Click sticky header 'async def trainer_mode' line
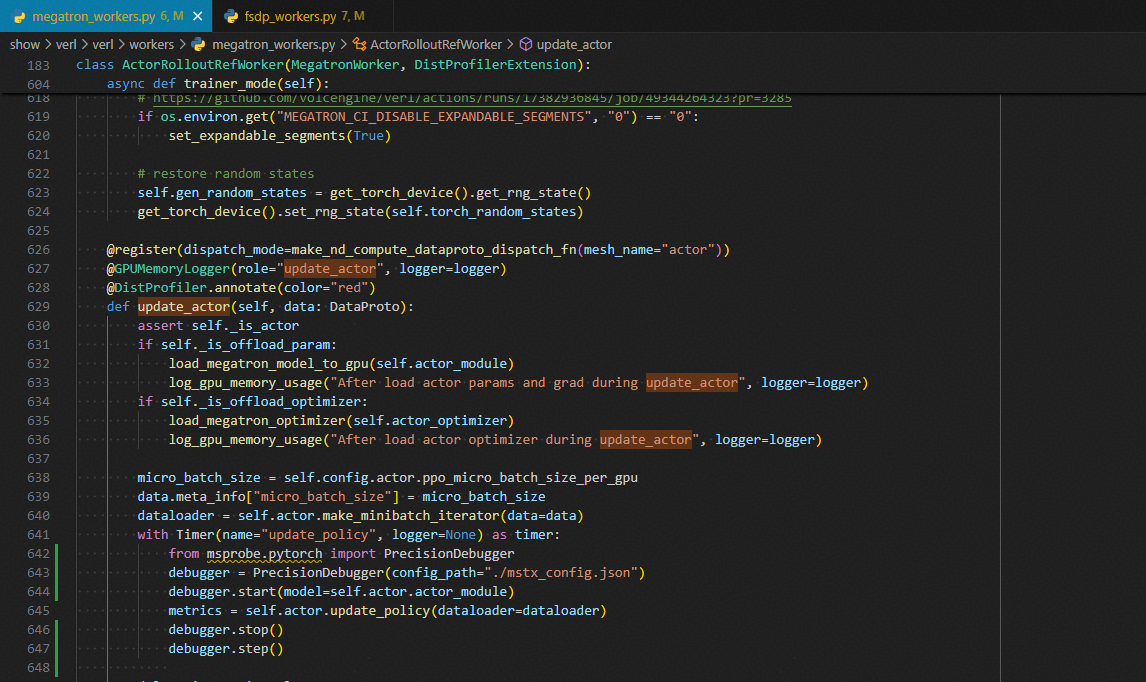 point(218,83)
